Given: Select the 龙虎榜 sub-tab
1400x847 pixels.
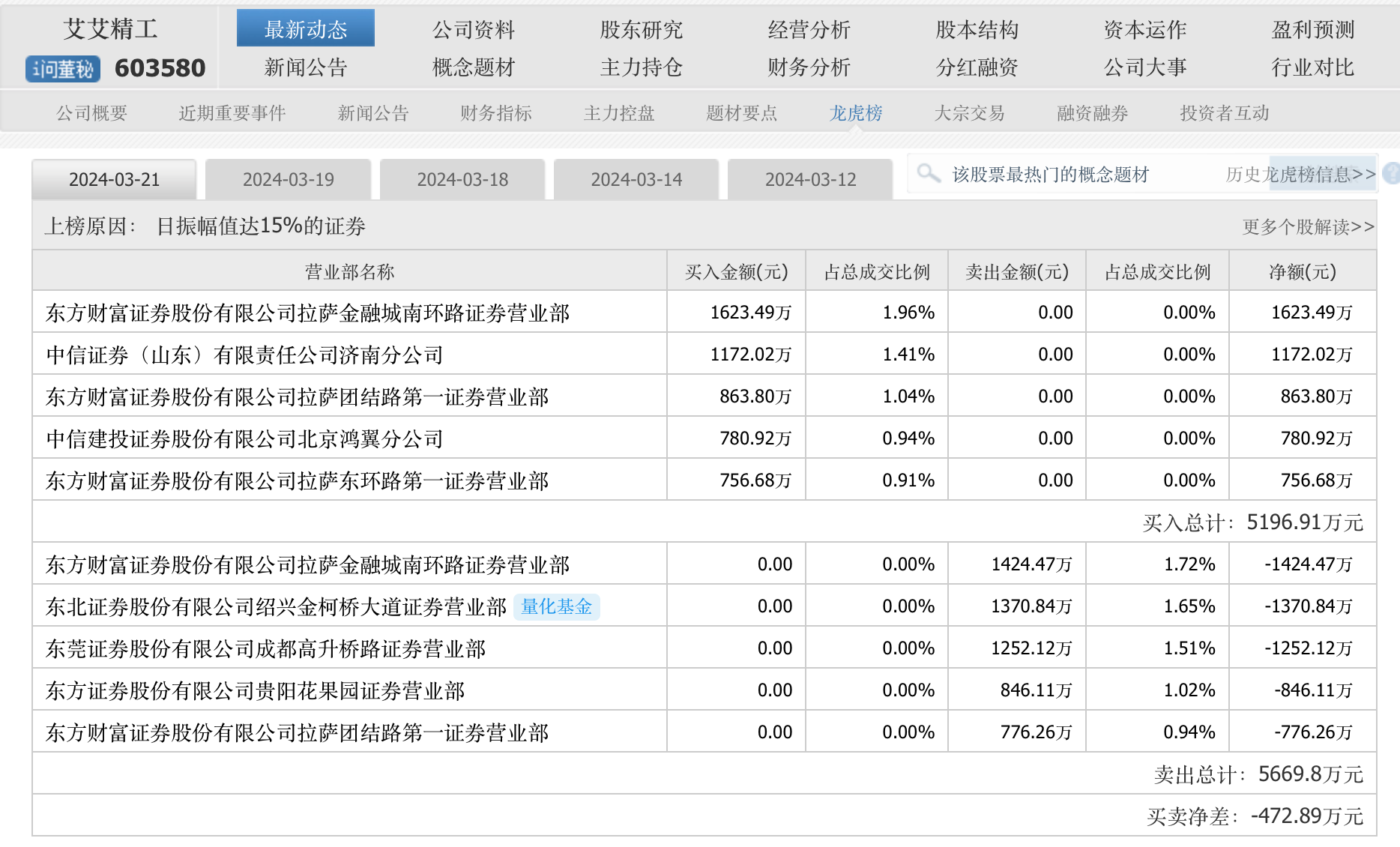Looking at the screenshot, I should [856, 113].
